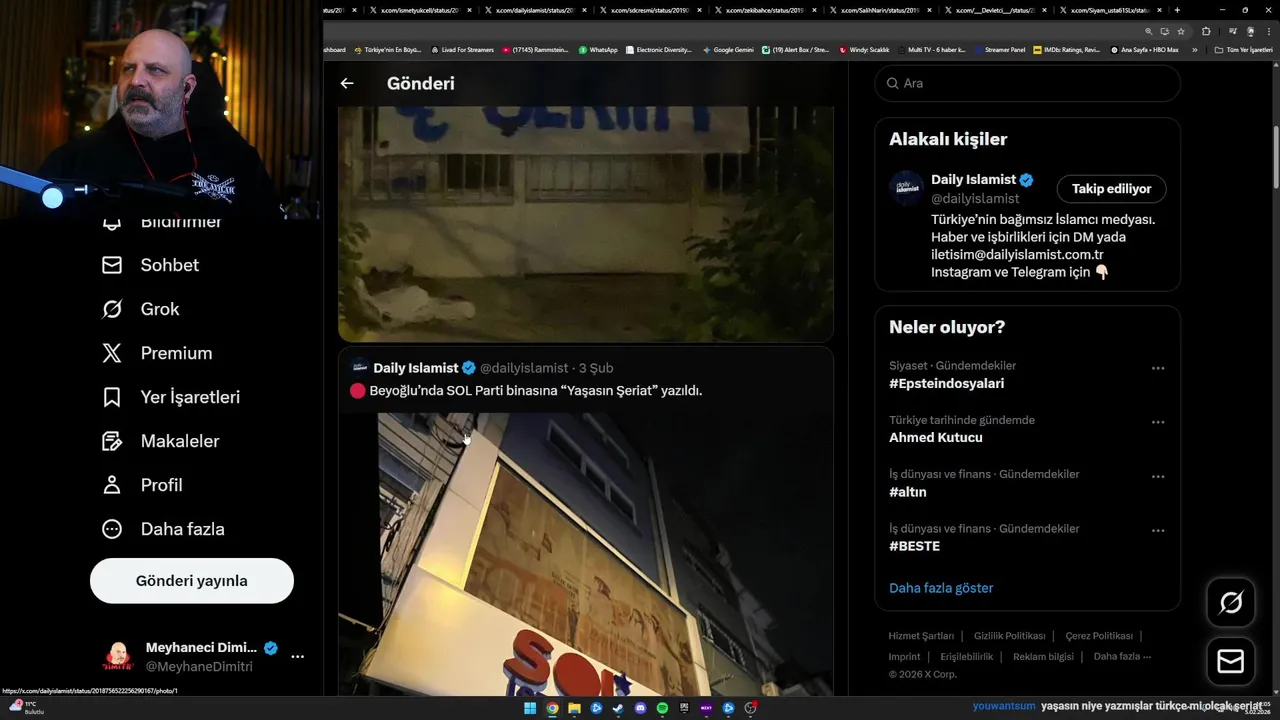Click the person icon beside Profil
Viewport: 1280px width, 720px height.
(112, 485)
